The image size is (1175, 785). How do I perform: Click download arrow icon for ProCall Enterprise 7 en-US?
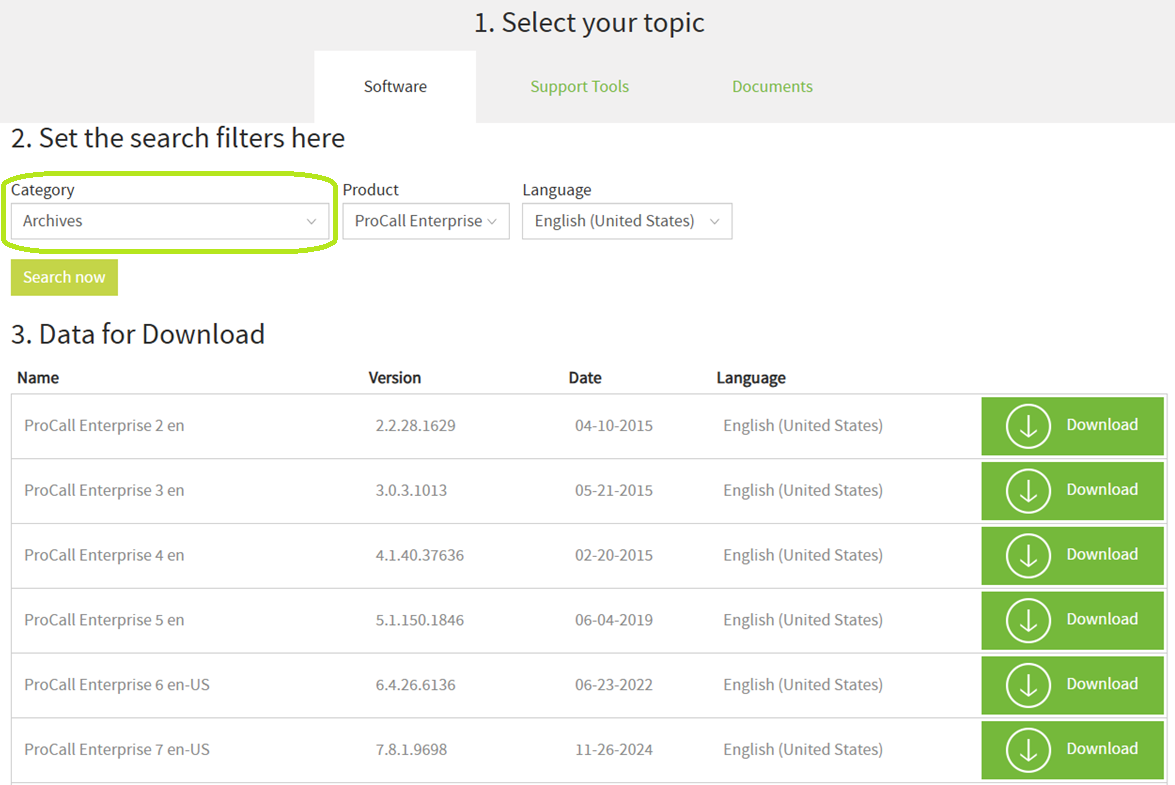[1028, 750]
